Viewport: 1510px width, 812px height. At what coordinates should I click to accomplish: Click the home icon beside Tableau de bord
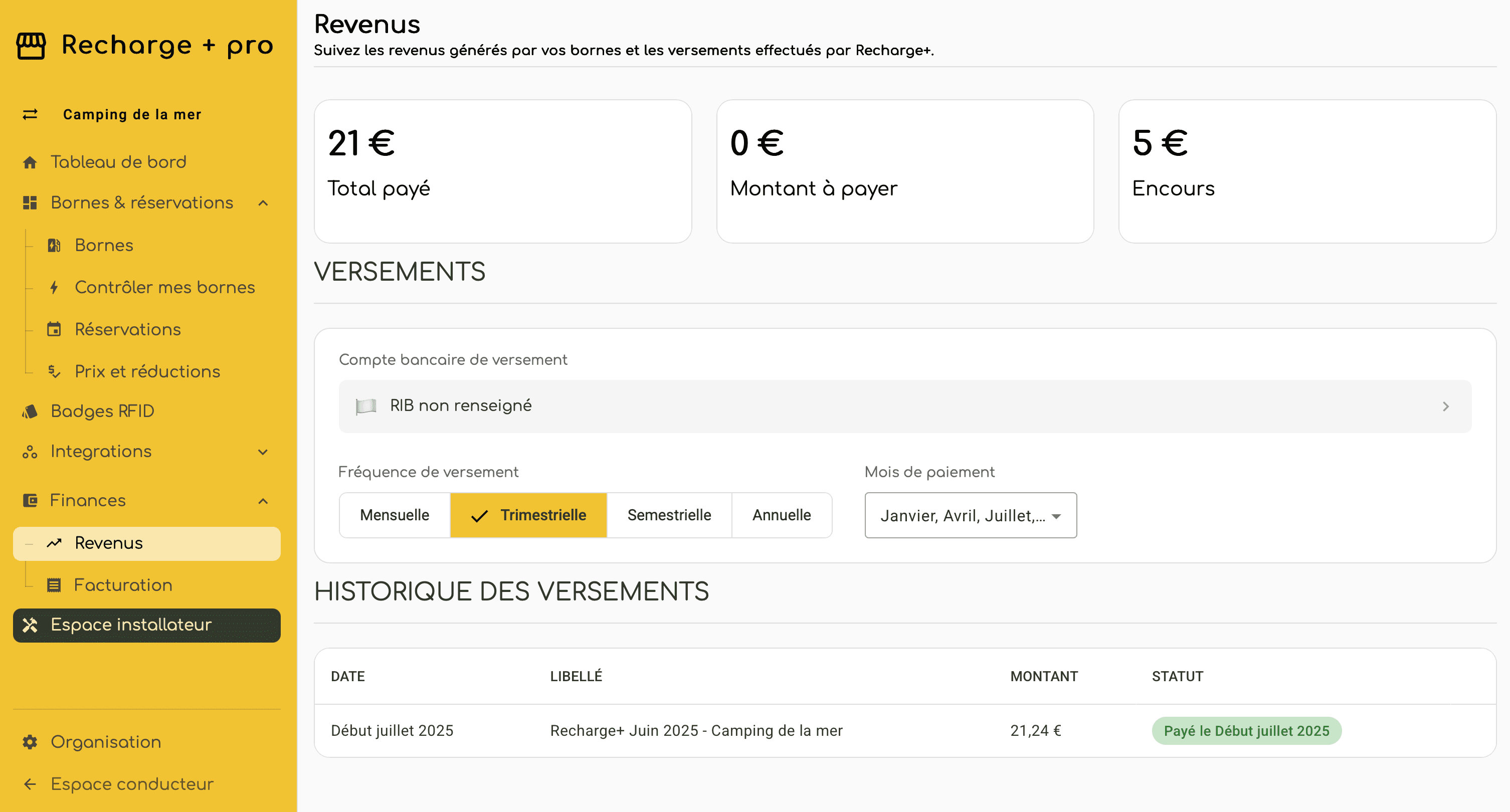pos(30,162)
